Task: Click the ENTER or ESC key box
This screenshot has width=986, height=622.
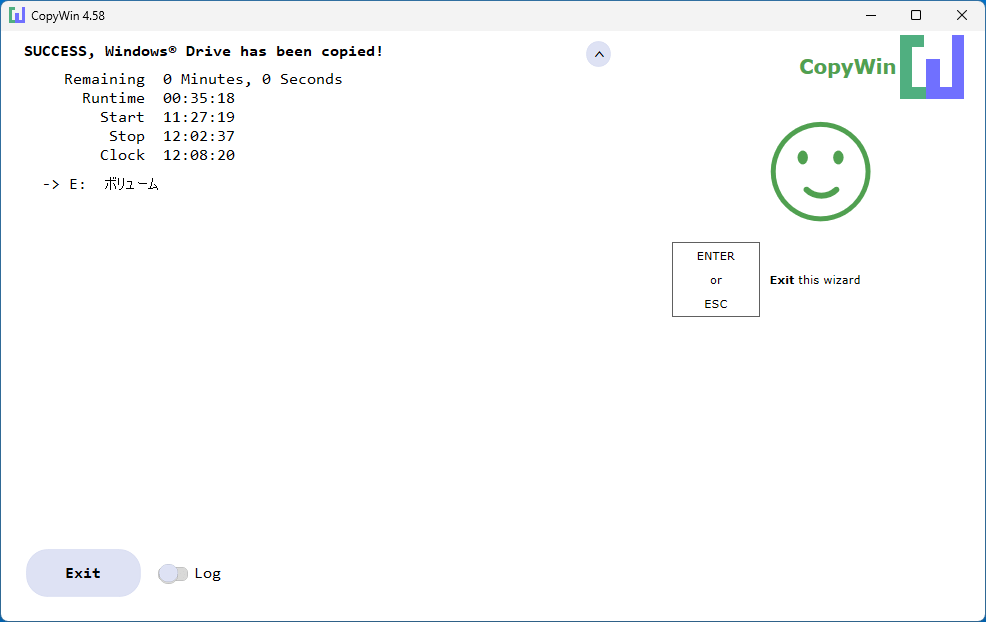Action: (x=716, y=279)
